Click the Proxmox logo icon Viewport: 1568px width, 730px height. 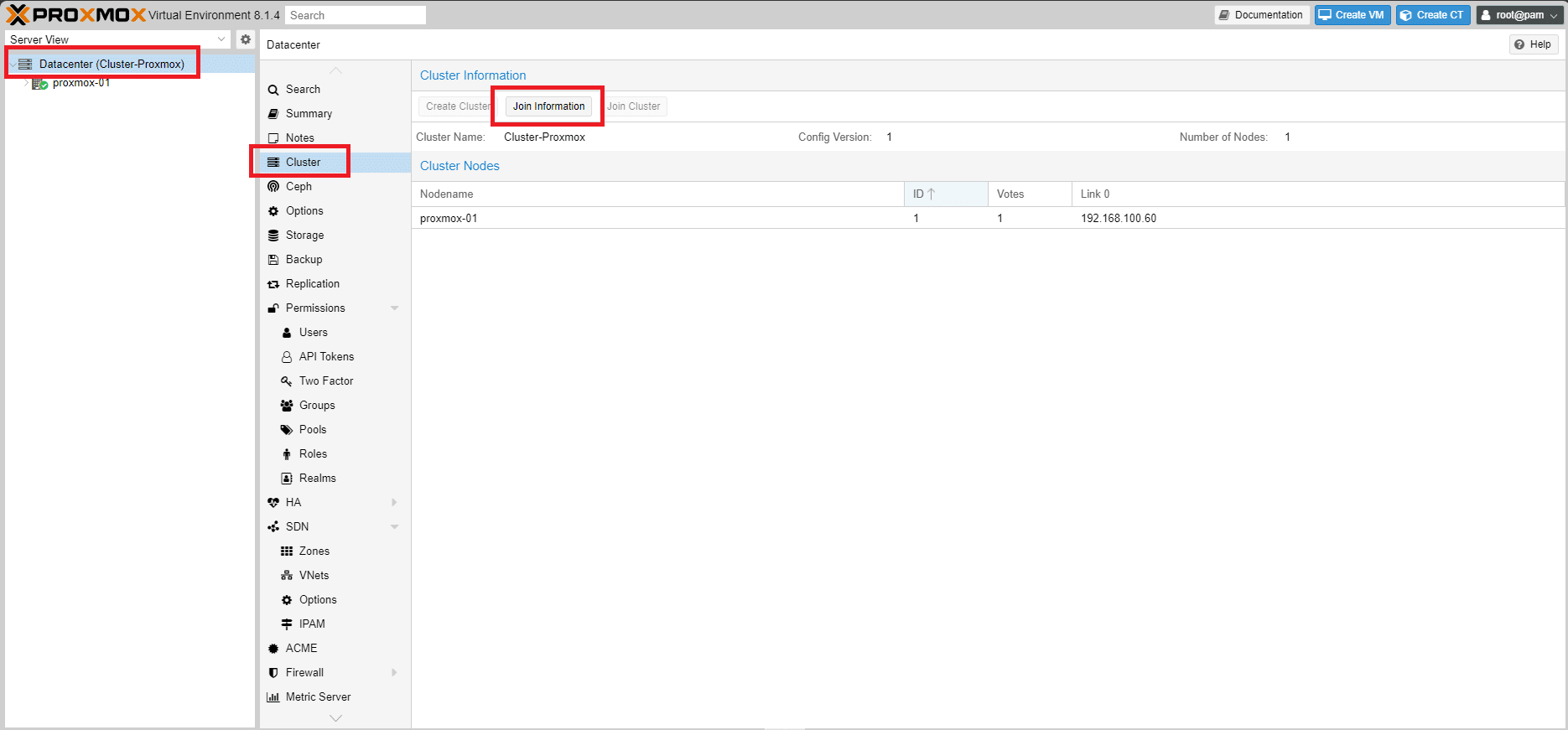(x=18, y=15)
